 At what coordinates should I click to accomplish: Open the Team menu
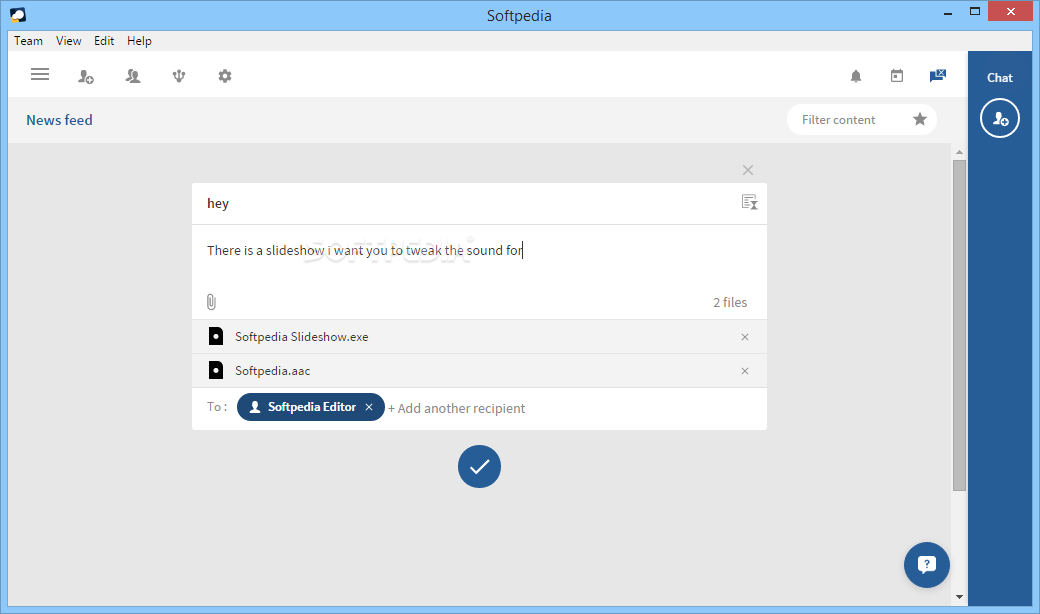(29, 40)
